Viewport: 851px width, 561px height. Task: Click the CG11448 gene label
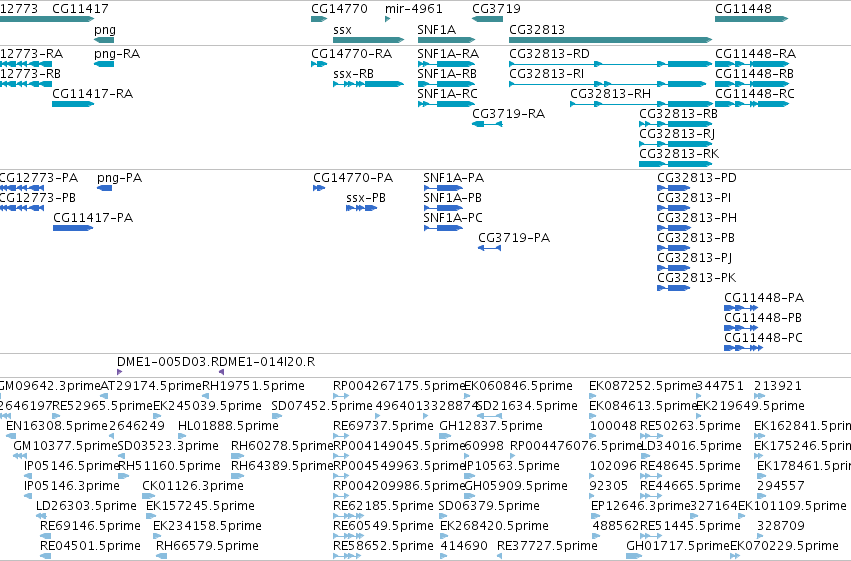coord(743,9)
